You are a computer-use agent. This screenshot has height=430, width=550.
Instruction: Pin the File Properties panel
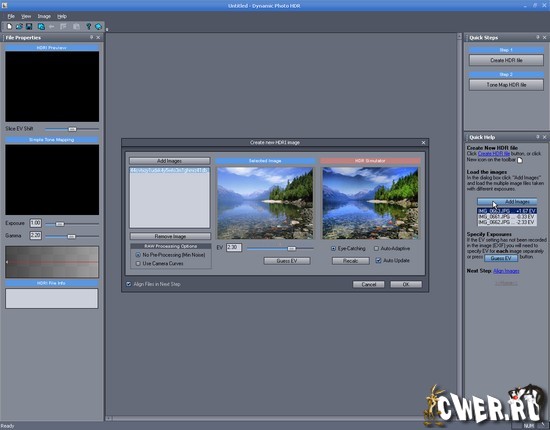coord(92,37)
